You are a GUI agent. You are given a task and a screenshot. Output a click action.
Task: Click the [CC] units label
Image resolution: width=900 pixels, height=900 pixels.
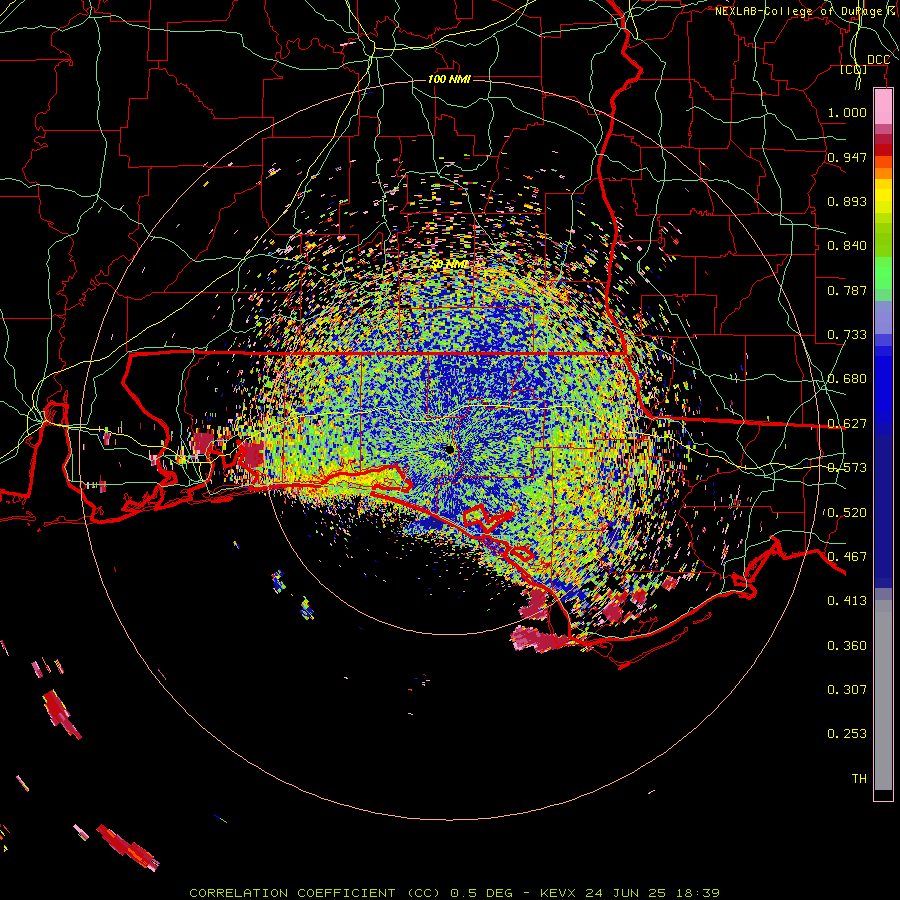(854, 69)
